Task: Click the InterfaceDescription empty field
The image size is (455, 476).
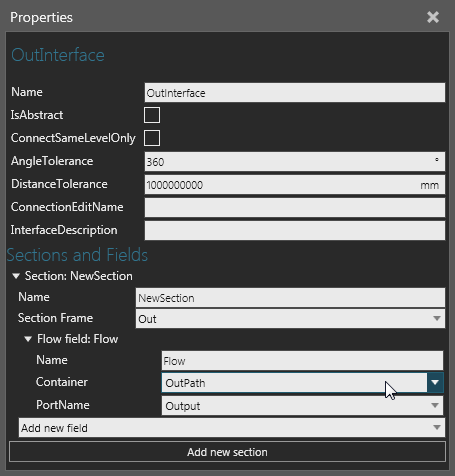Action: 295,231
